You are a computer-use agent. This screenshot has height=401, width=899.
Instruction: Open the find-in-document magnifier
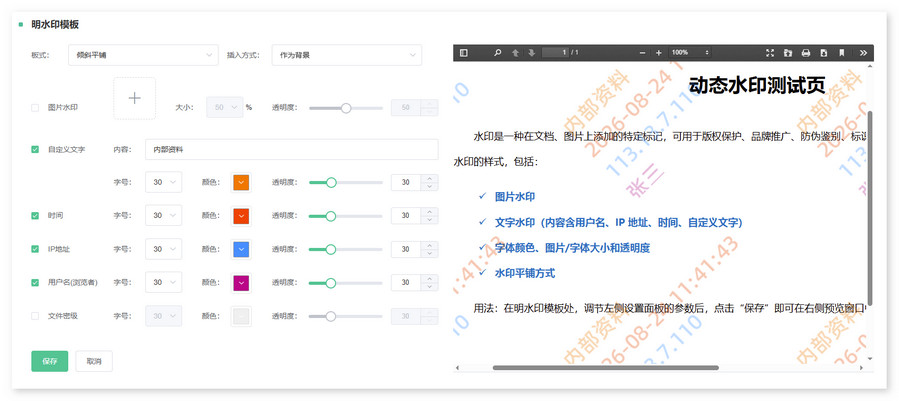(498, 53)
